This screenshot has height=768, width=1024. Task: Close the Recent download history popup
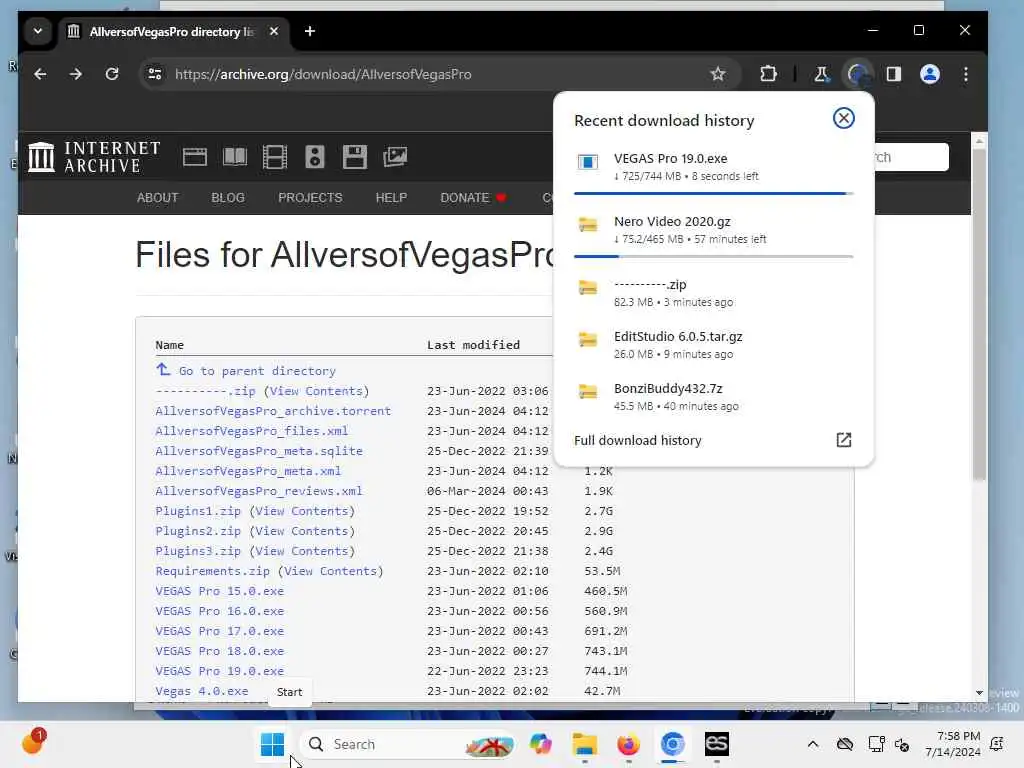click(844, 118)
